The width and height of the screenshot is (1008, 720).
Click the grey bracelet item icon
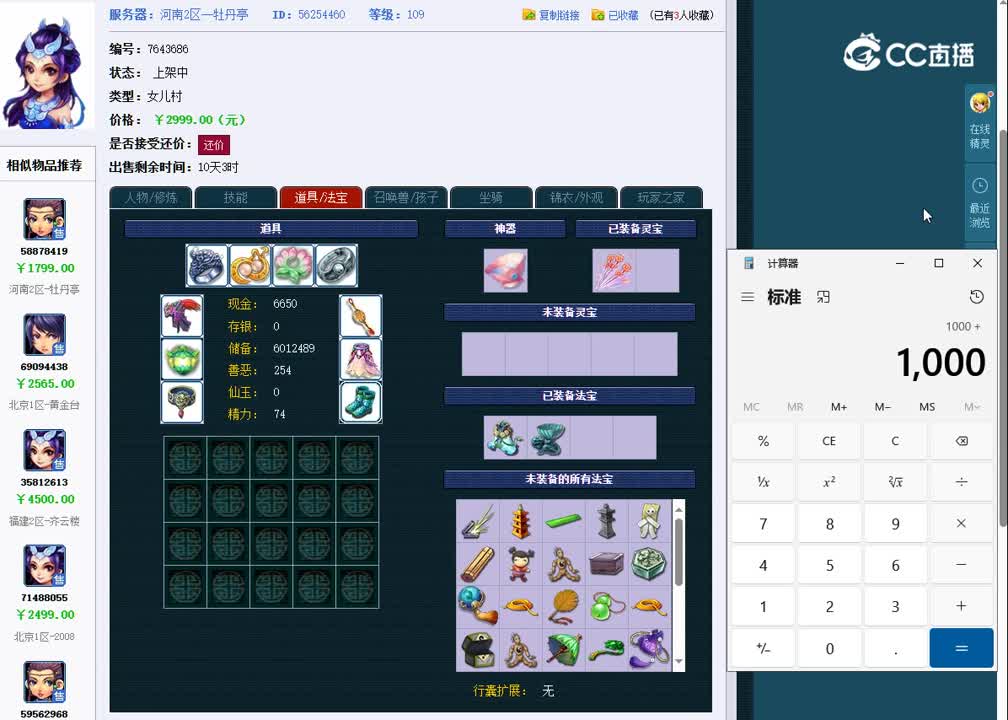336,265
